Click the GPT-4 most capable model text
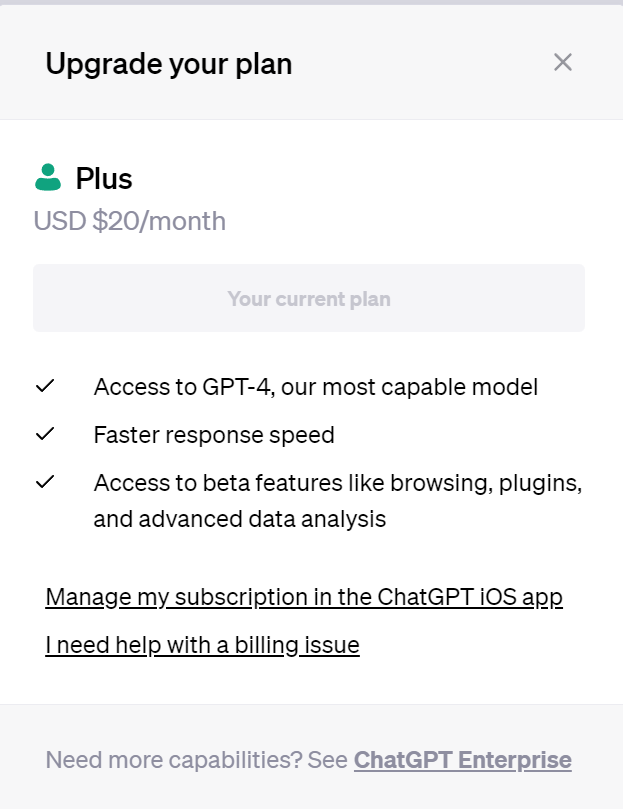 (x=316, y=387)
